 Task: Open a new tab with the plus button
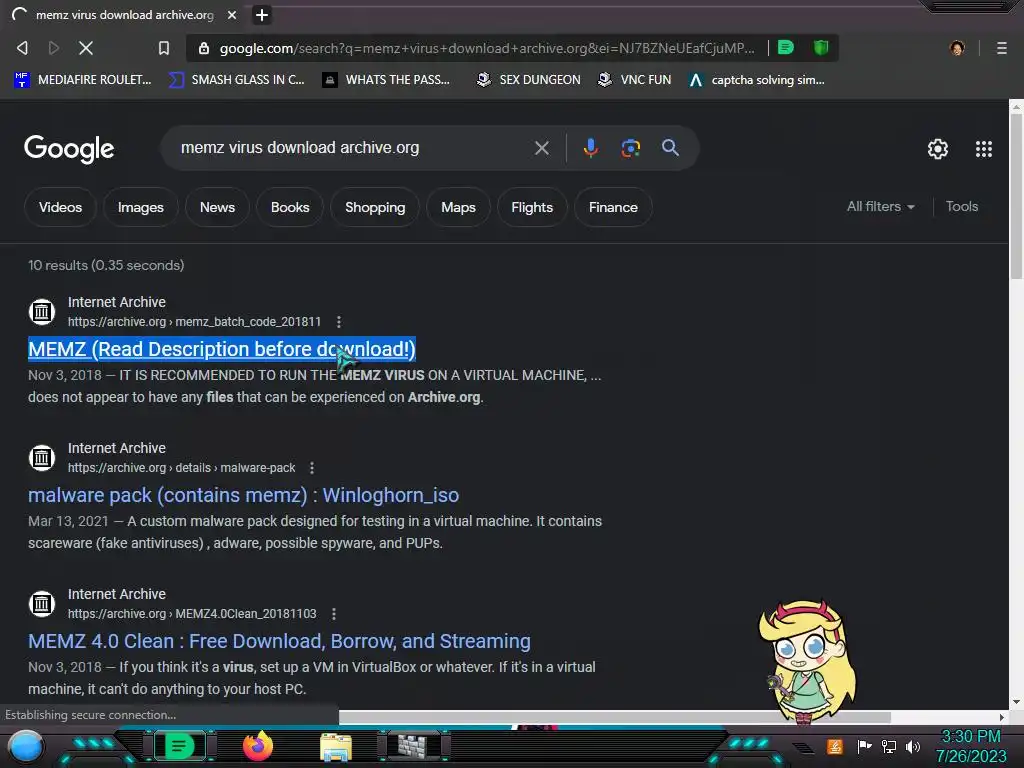(262, 15)
